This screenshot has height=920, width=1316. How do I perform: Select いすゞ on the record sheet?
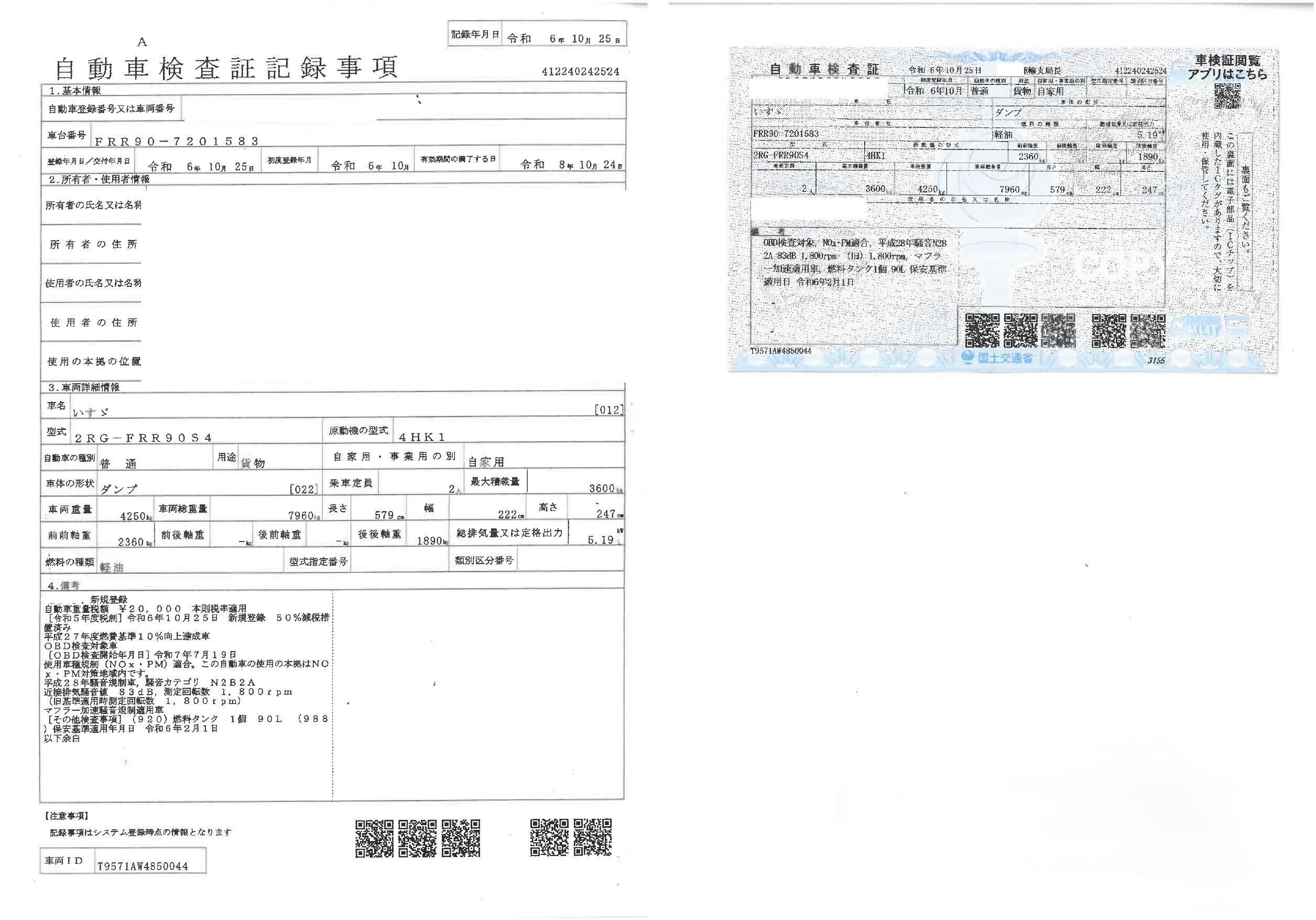tap(91, 412)
